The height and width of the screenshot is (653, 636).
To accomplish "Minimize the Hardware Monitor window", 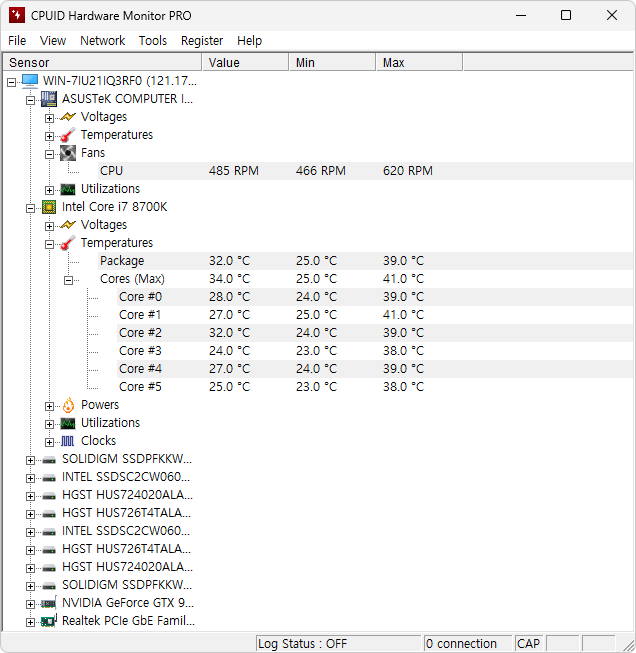I will tap(521, 15).
